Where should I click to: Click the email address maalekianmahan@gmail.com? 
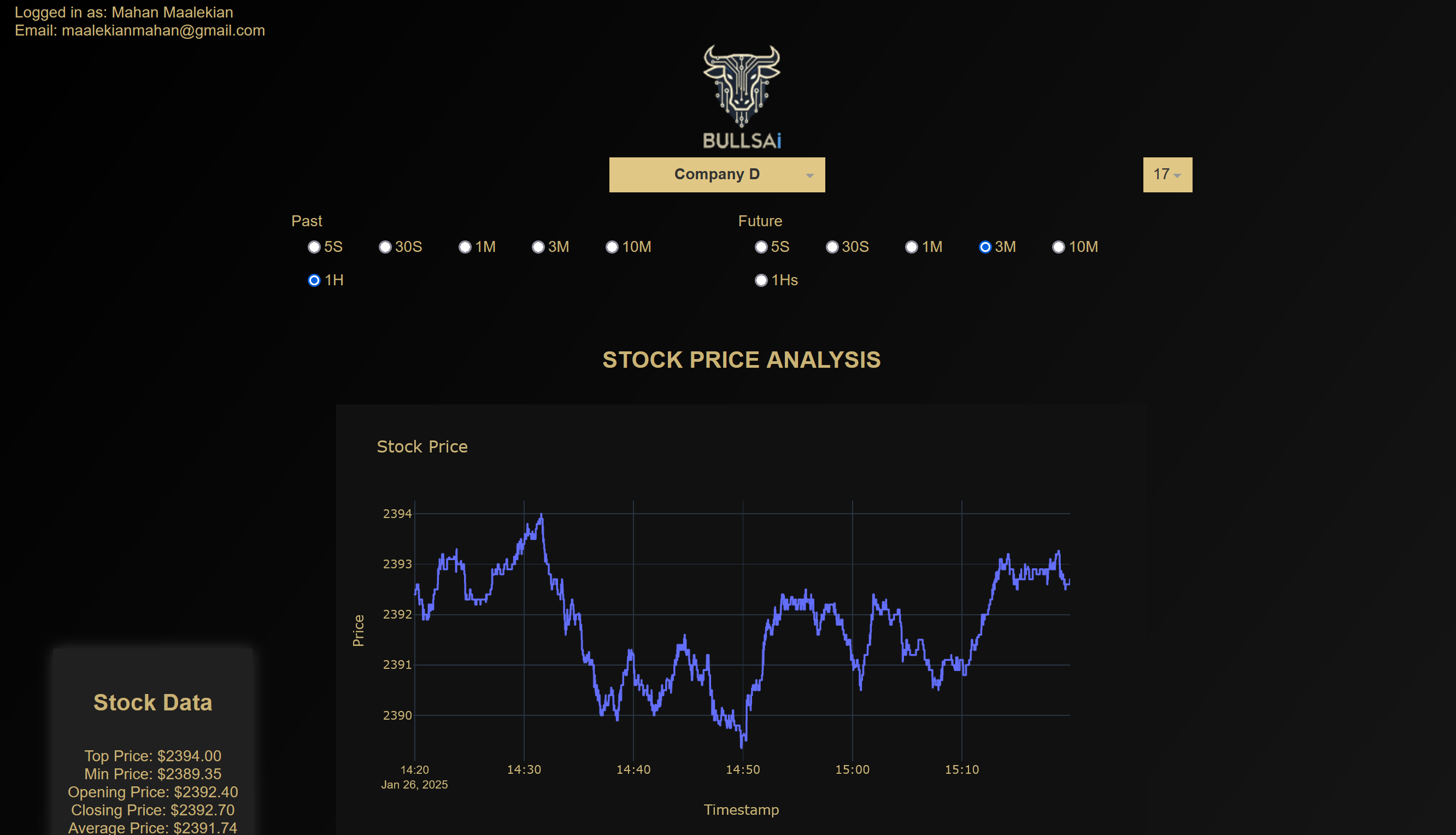pyautogui.click(x=163, y=31)
